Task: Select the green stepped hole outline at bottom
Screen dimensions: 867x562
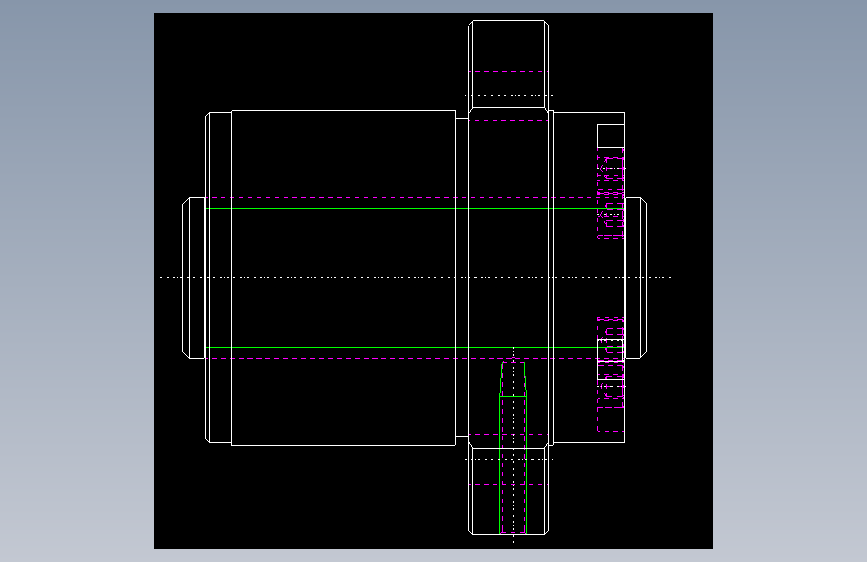Action: point(513,448)
